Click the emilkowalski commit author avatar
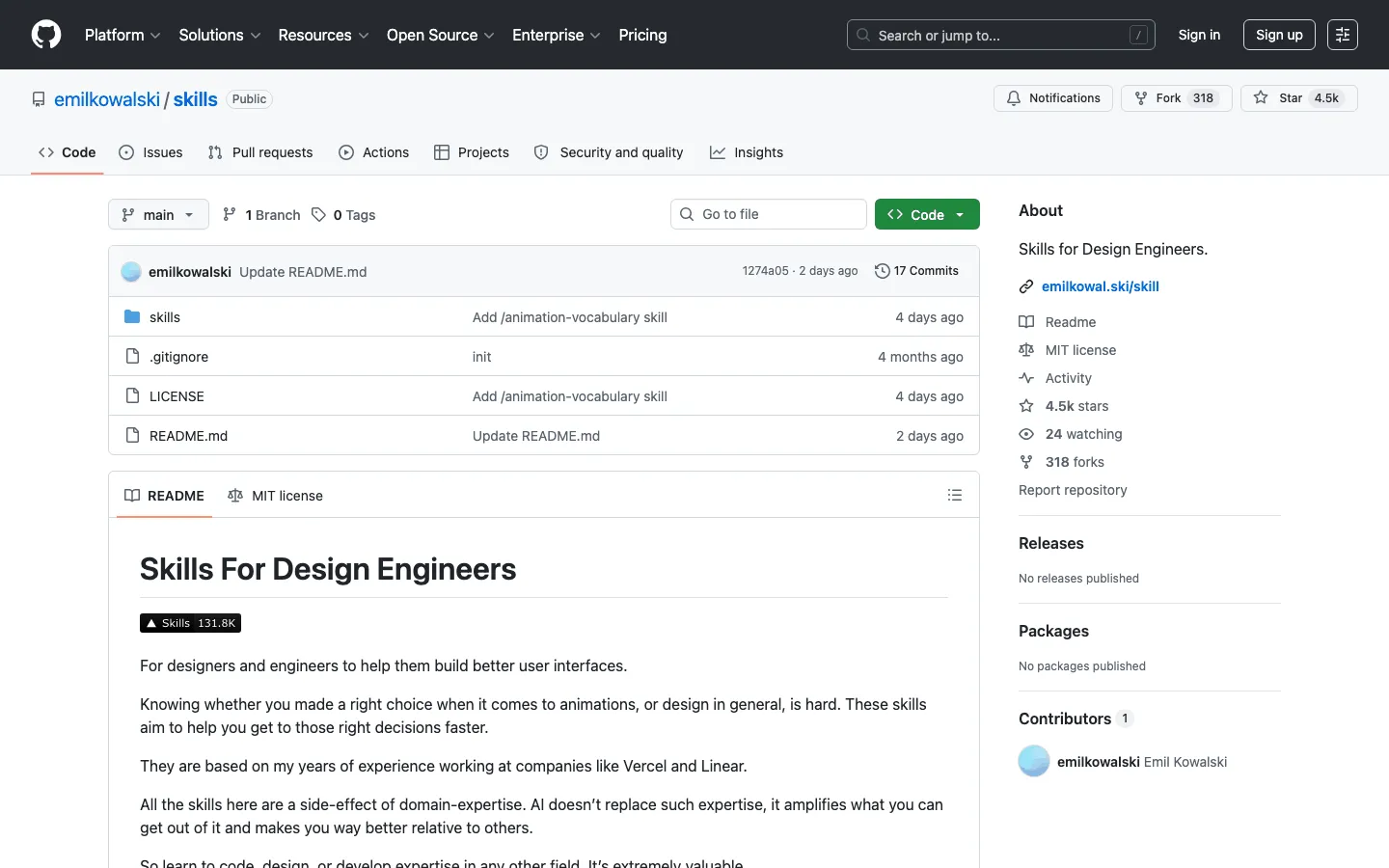Image resolution: width=1389 pixels, height=868 pixels. [x=131, y=272]
